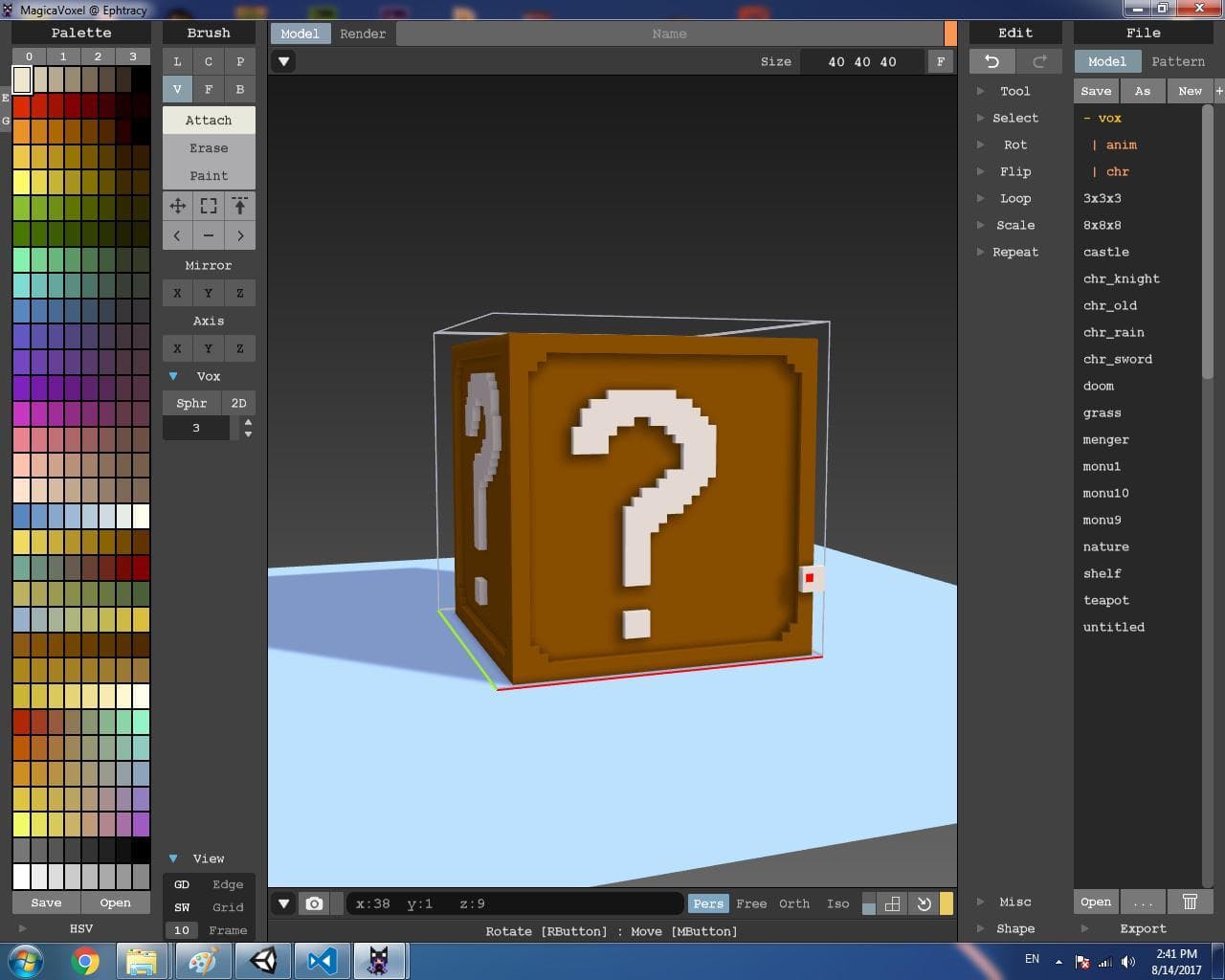Screen dimensions: 1225x980
Task: Open Google Chrome in taskbar
Action: (x=85, y=961)
